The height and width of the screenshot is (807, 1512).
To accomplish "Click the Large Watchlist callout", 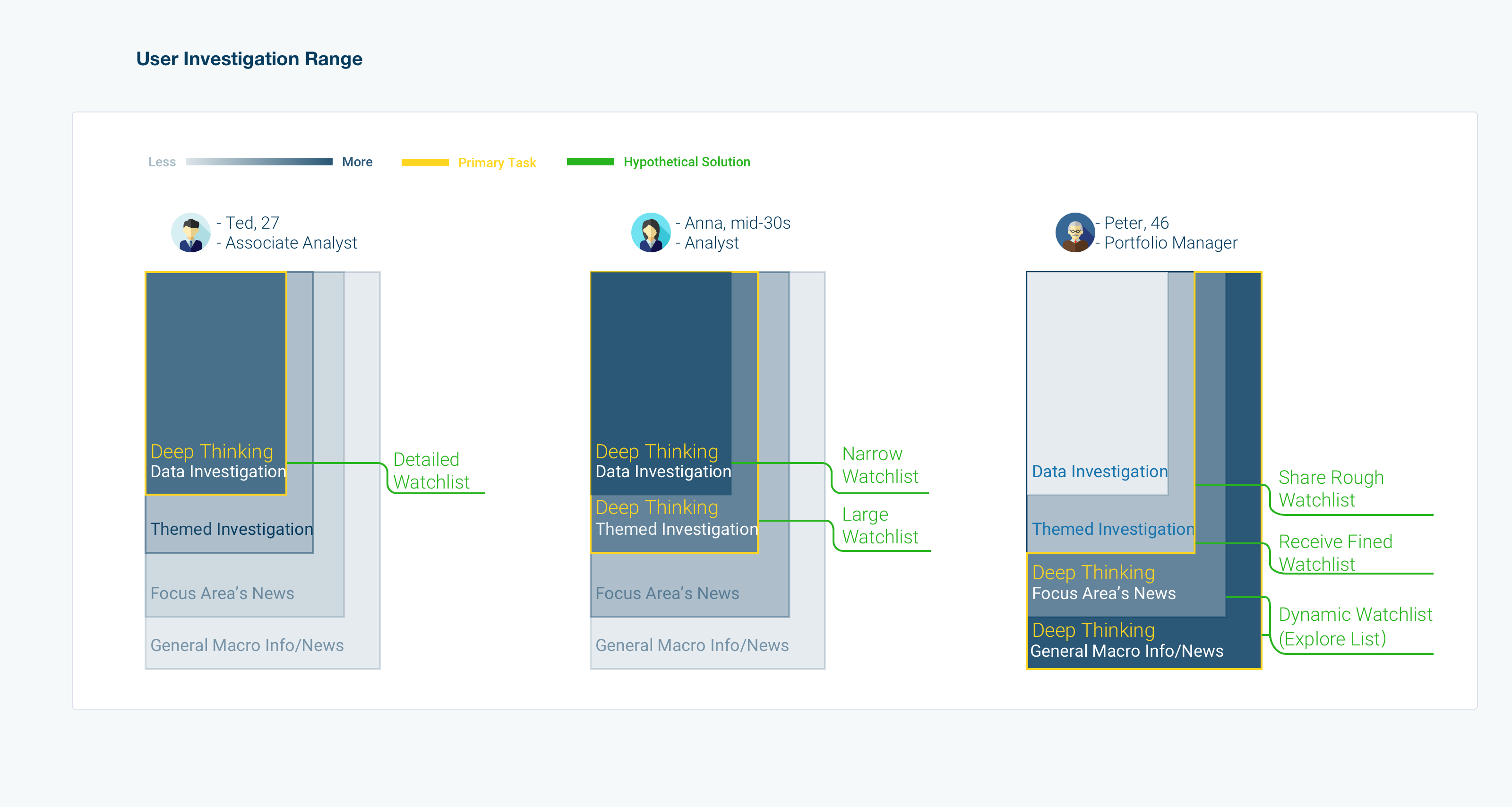I will click(x=879, y=525).
